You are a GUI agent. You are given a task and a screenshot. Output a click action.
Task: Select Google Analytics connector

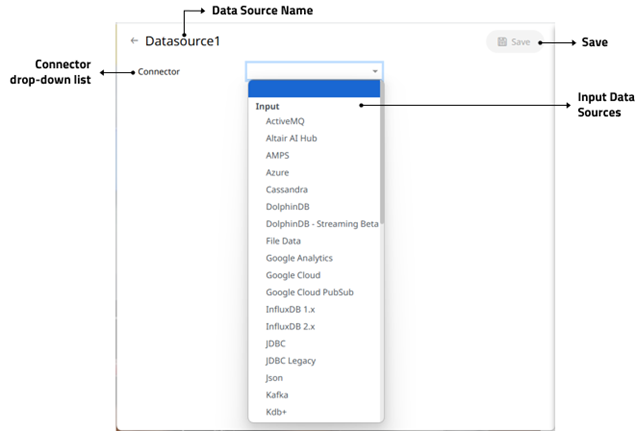[299, 258]
